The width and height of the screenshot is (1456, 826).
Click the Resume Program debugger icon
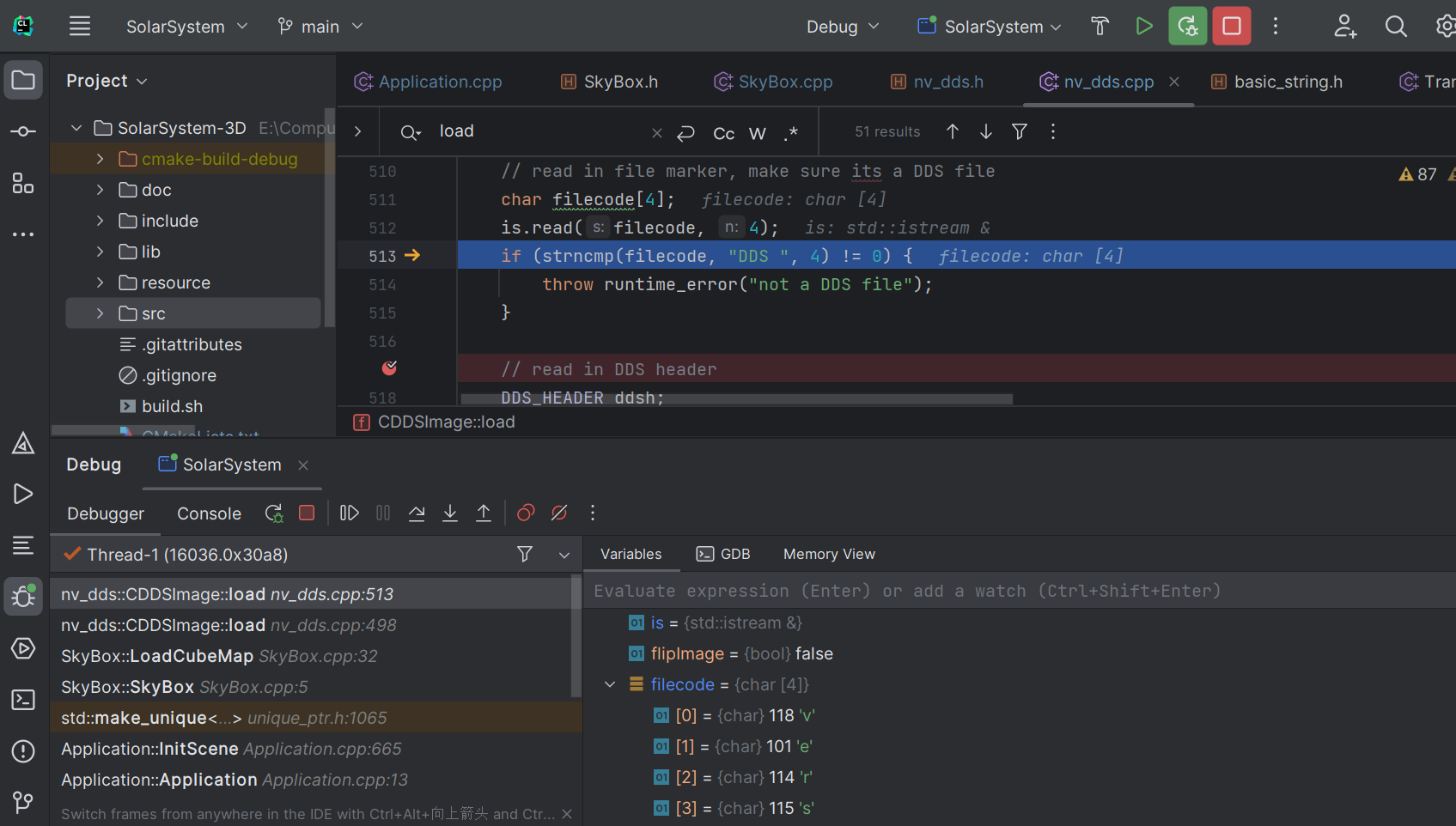[x=349, y=513]
